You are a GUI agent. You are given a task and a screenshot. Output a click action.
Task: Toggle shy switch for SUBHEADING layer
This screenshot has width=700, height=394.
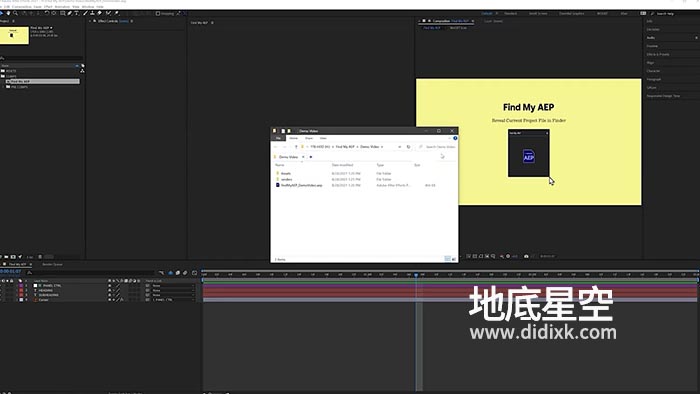click(x=109, y=295)
